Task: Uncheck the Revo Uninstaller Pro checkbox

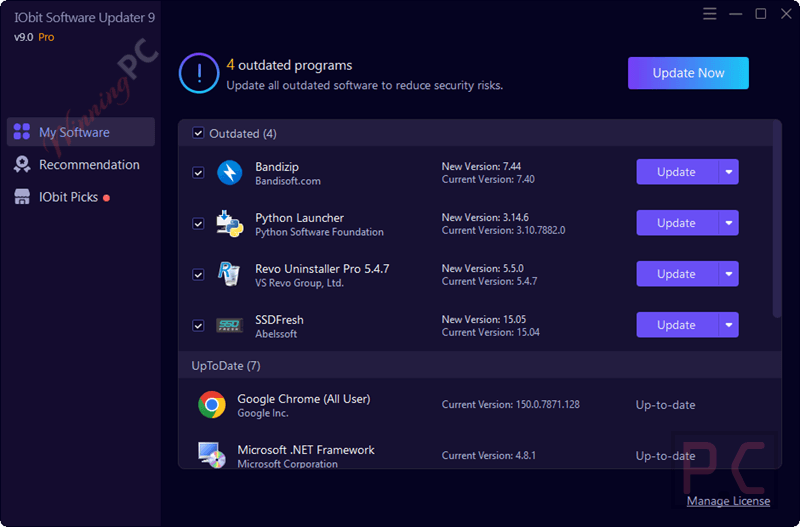Action: (x=198, y=274)
